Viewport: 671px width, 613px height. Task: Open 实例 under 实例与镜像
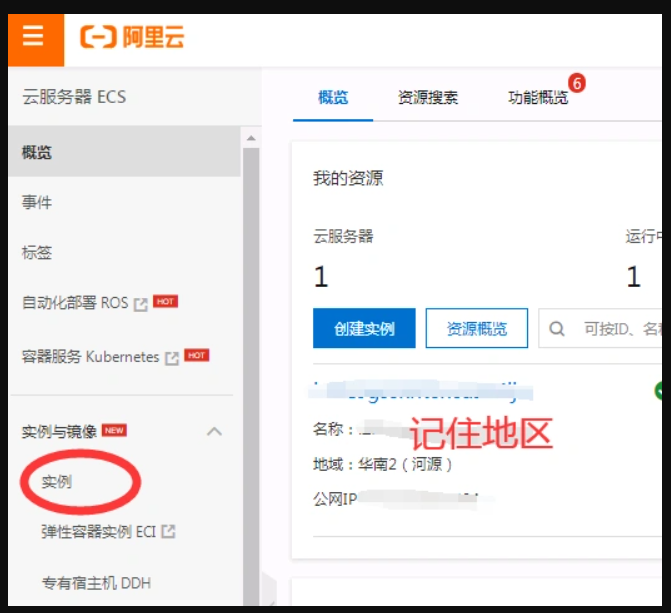[56, 482]
